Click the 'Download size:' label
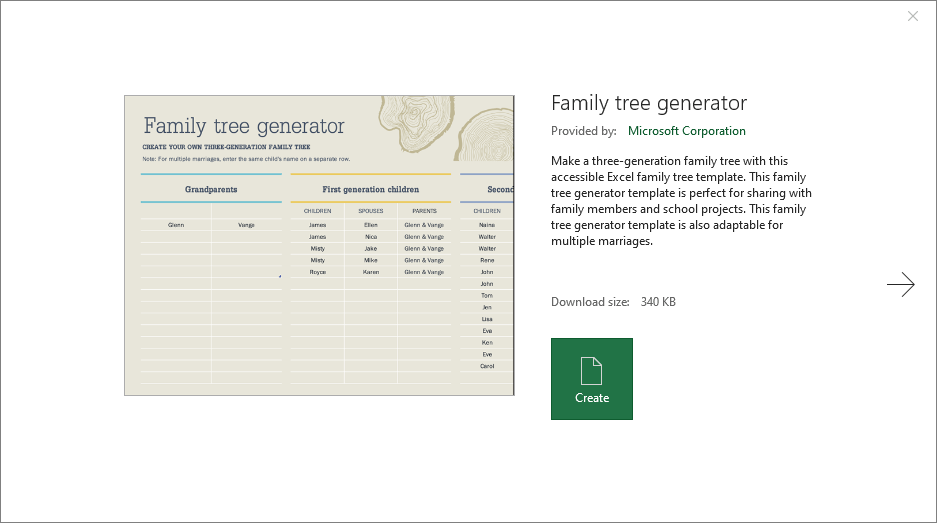Image resolution: width=937 pixels, height=523 pixels. click(590, 302)
